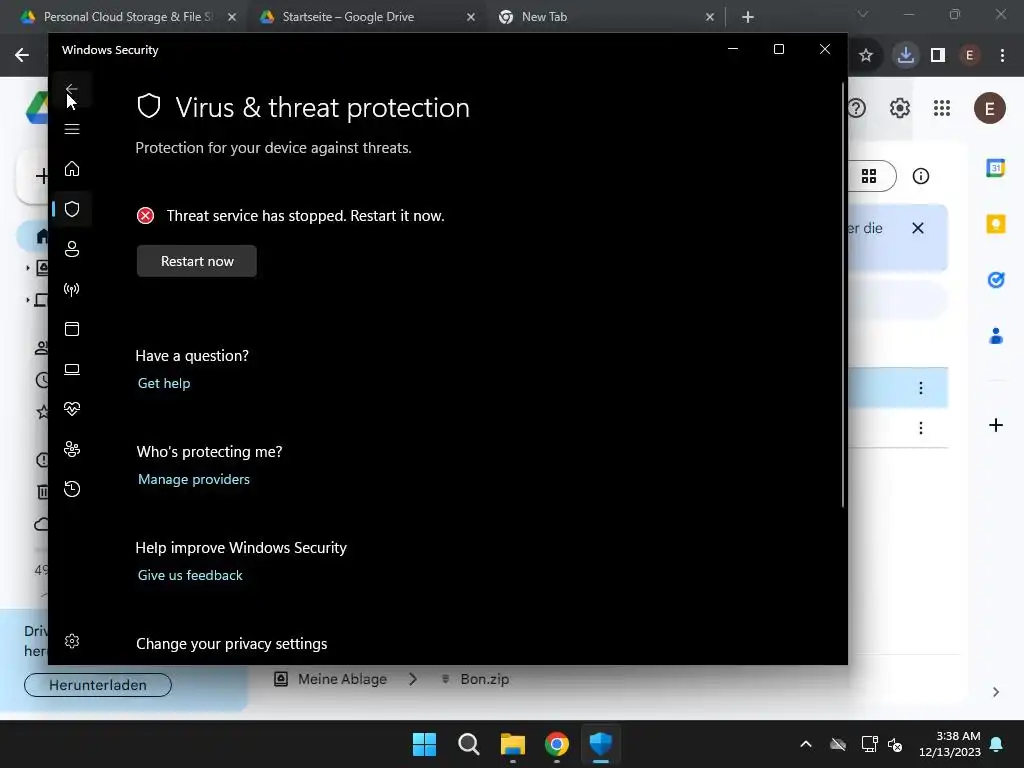
Task: Open Contacts side panel icon
Action: coord(996,336)
